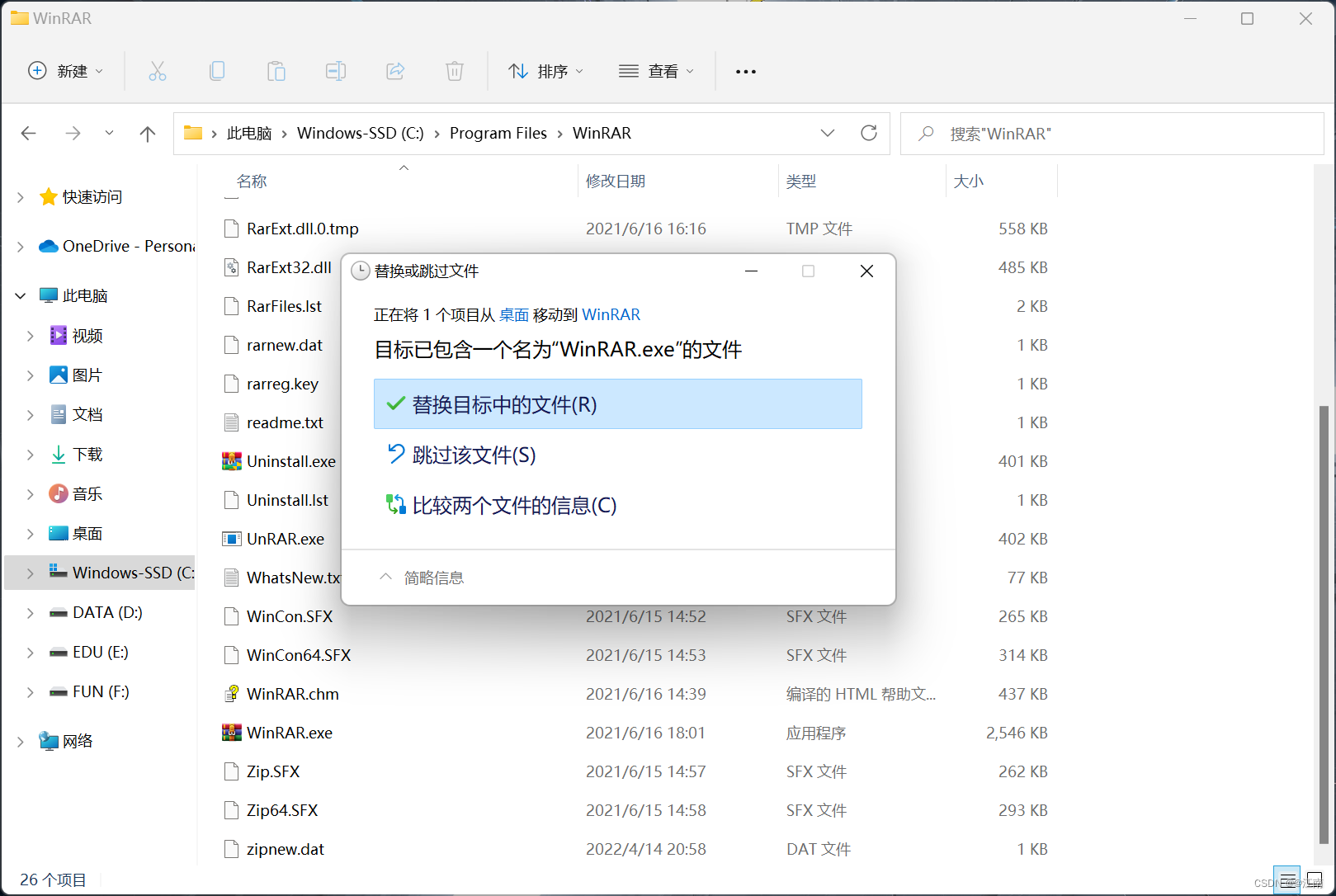Click the 桌面 link in dialog
The height and width of the screenshot is (896, 1336).
[514, 314]
